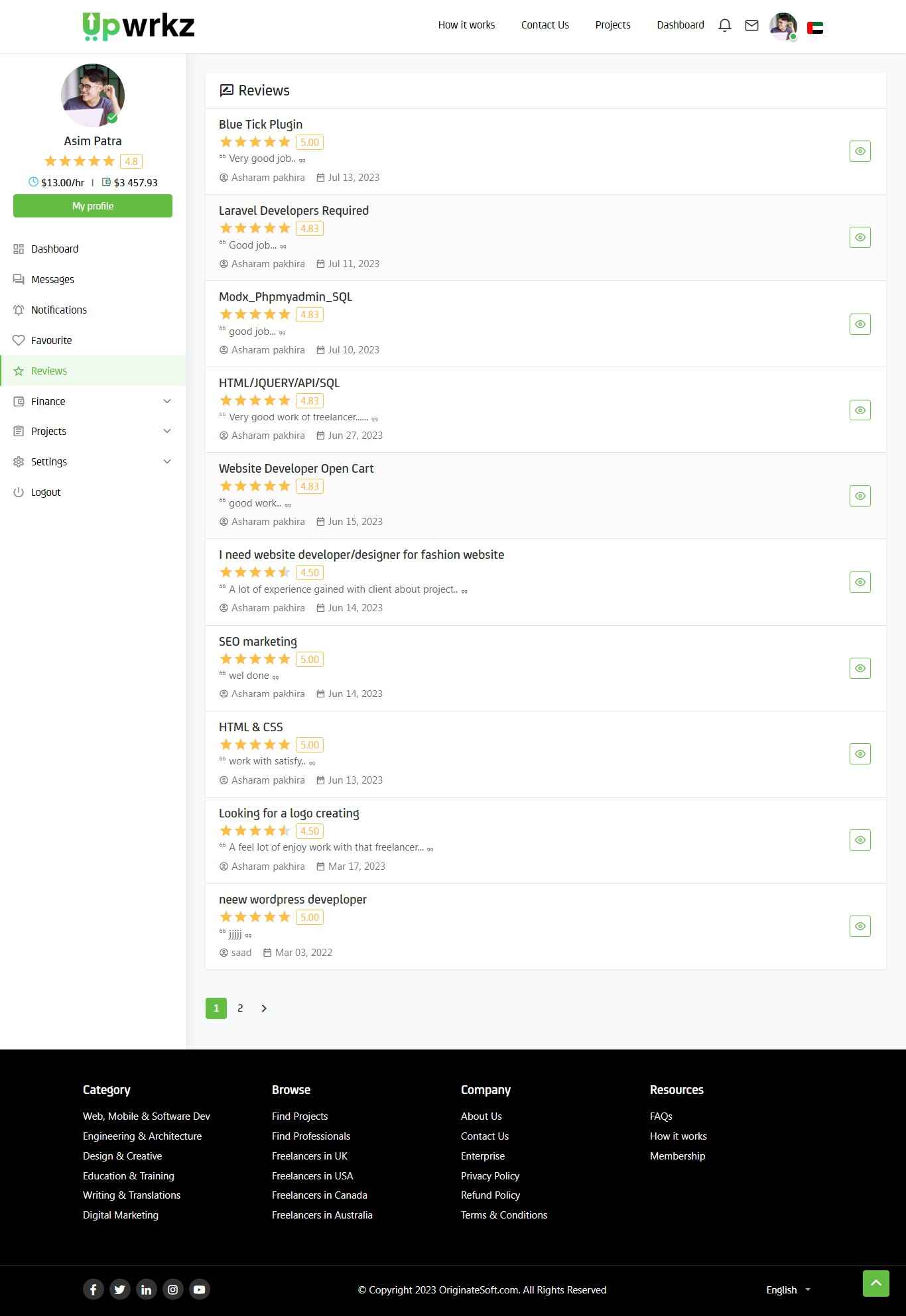This screenshot has height=1316, width=906.
Task: Open the mail envelope icon
Action: [x=751, y=25]
